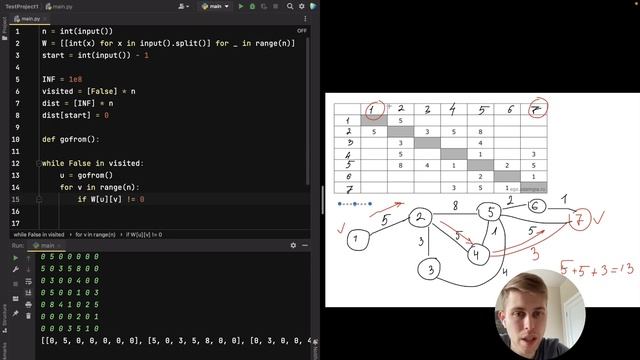
Task: Click breadcrumb 'if W[u][v] != 0'
Action: [x=144, y=235]
